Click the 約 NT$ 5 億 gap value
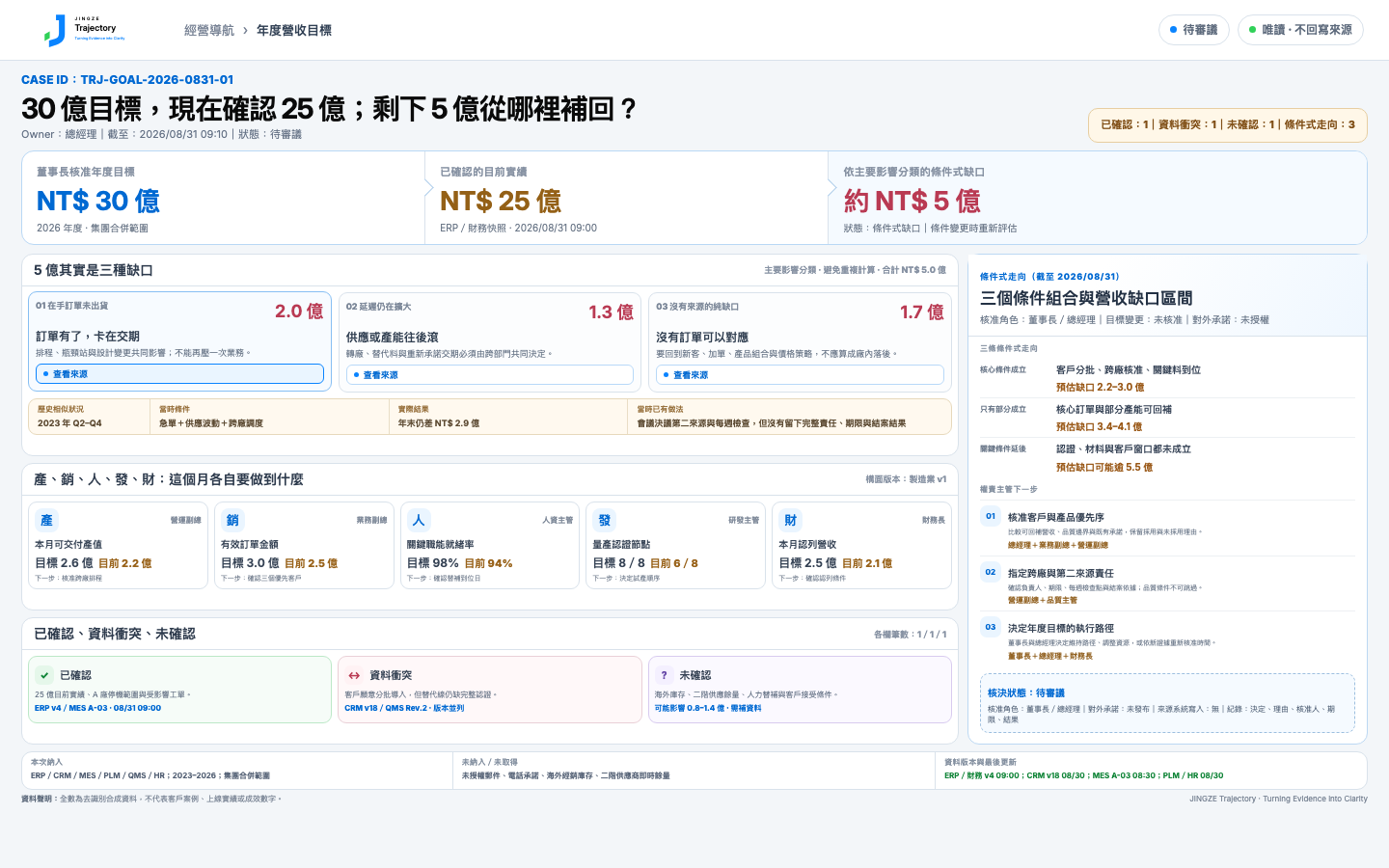 tap(912, 201)
